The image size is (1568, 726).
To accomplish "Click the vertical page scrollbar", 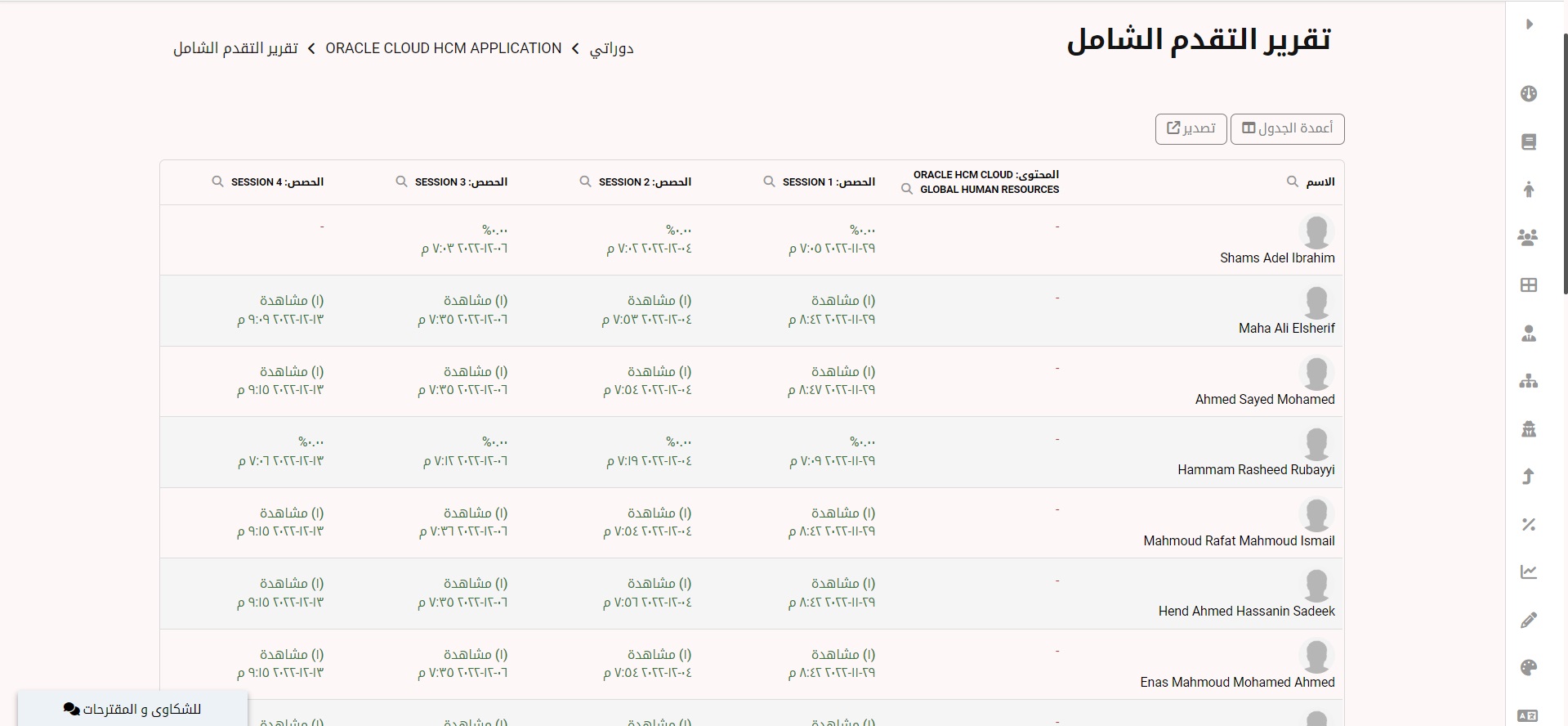I will (1564, 164).
